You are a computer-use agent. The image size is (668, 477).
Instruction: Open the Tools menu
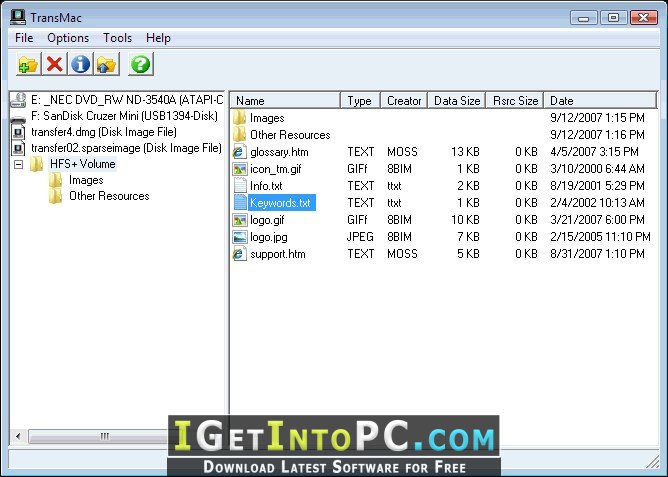[118, 38]
